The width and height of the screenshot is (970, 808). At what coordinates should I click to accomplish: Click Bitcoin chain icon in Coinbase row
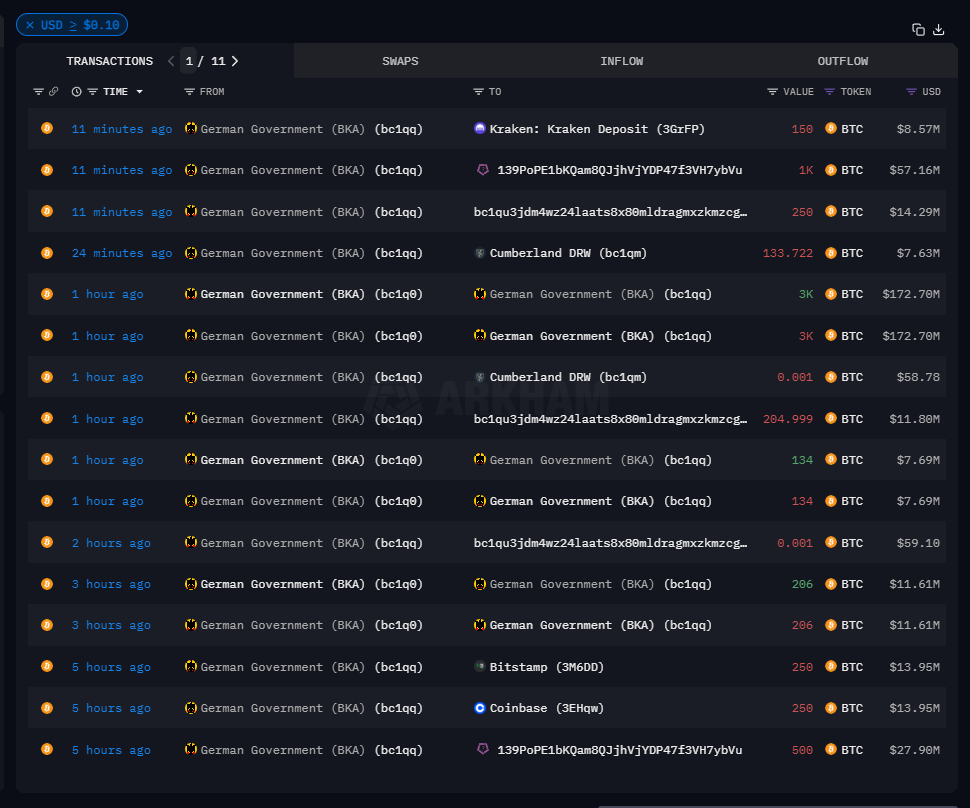point(47,708)
